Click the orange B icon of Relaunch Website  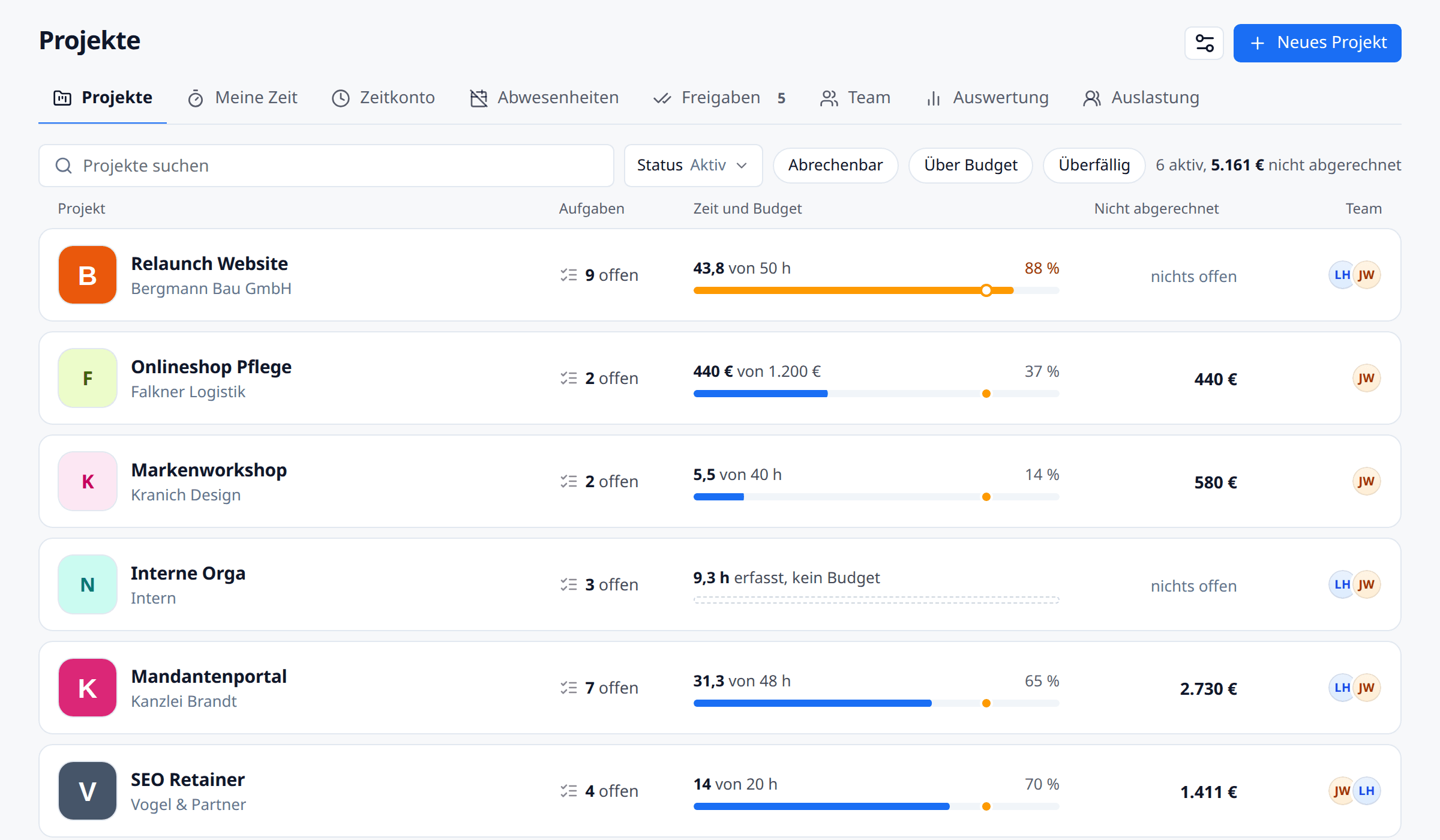pos(88,275)
